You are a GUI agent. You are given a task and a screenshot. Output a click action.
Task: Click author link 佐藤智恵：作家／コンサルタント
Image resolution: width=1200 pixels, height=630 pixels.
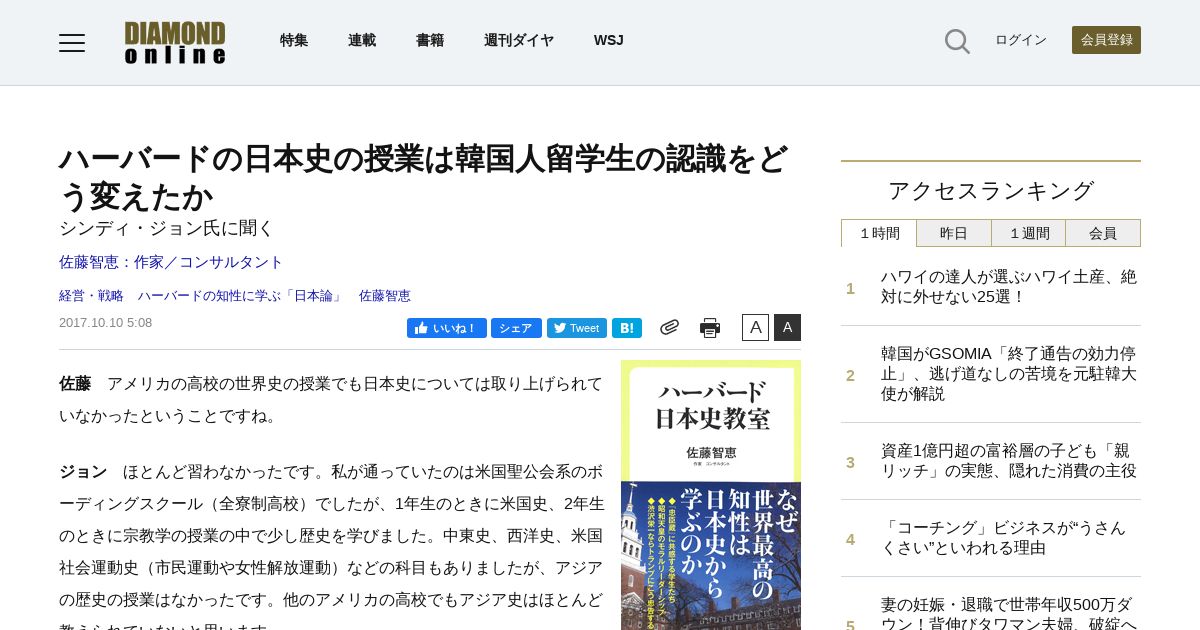click(x=171, y=262)
